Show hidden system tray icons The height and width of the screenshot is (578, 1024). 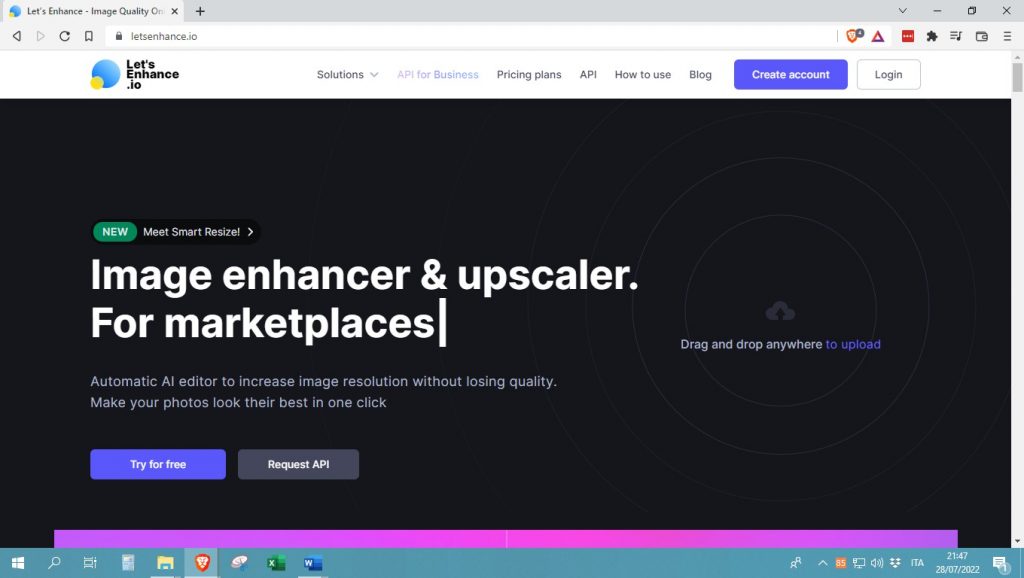click(823, 563)
